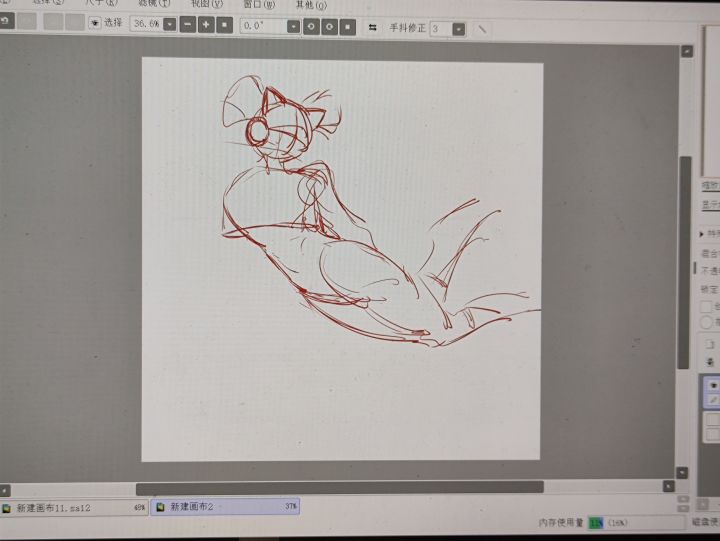Open the zoom percentage dropdown next to 36.6%
The height and width of the screenshot is (541, 720).
pos(170,24)
